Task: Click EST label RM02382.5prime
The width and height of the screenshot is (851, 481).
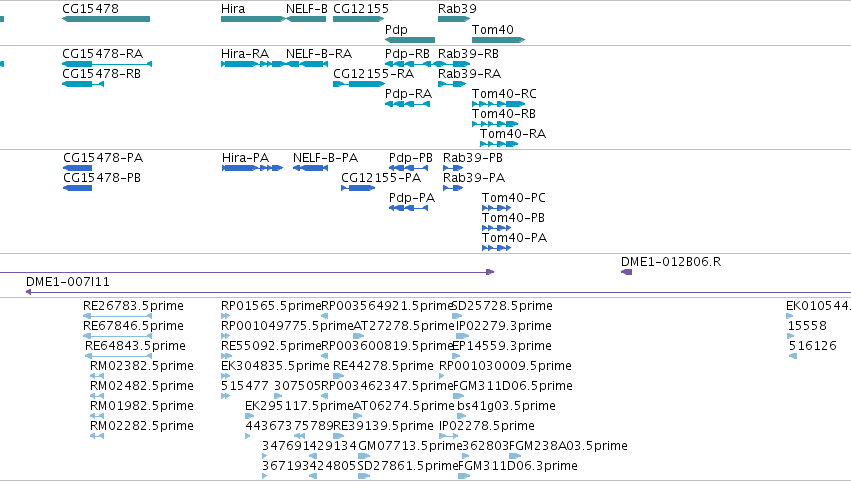Action: [142, 366]
